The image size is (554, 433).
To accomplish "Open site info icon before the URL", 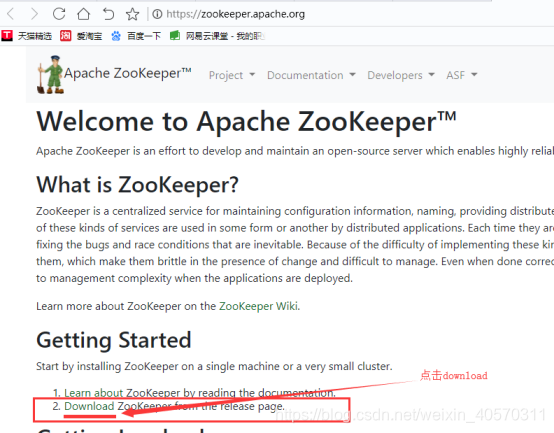I will click(x=157, y=14).
